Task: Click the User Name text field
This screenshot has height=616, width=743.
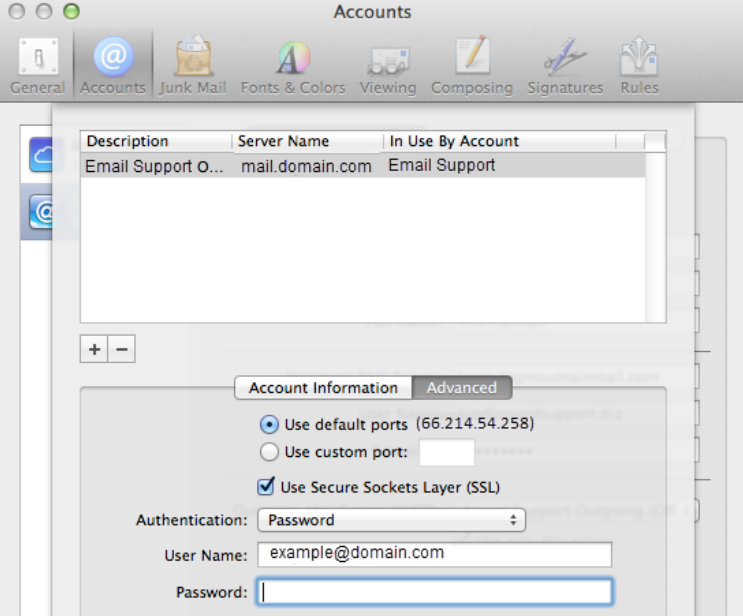Action: [433, 554]
